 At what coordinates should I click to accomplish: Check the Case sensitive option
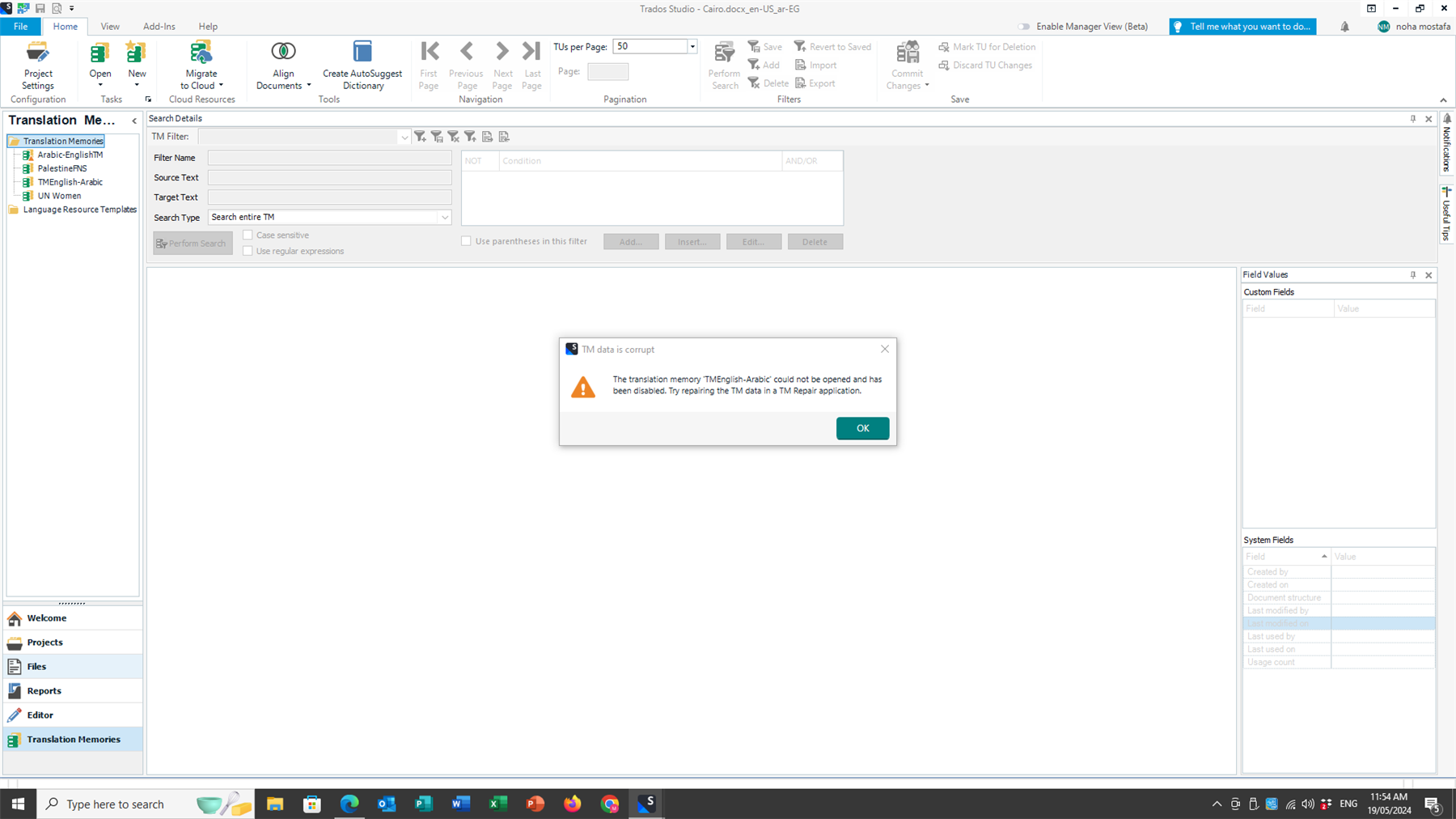(248, 235)
